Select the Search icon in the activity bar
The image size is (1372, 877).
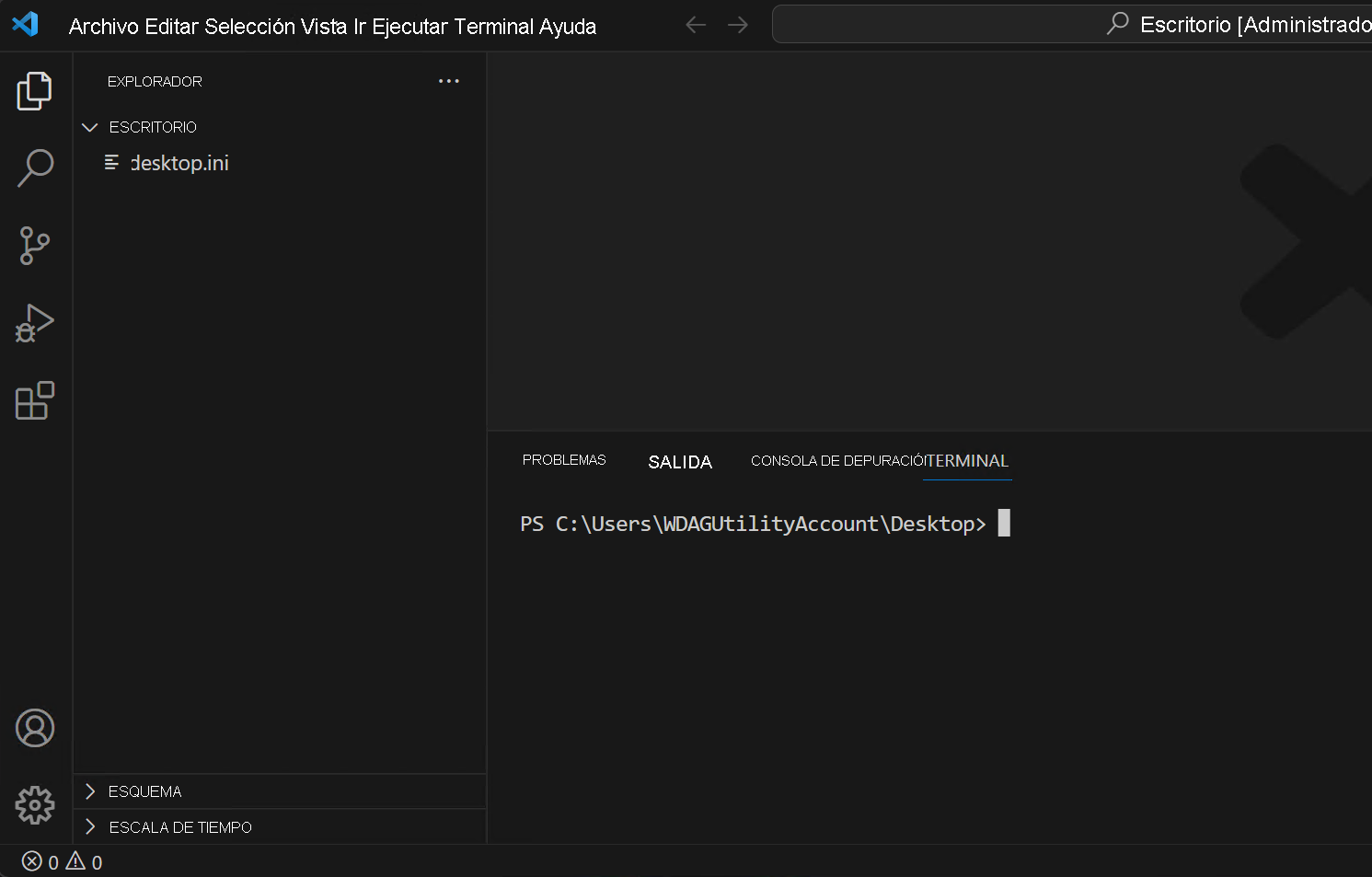[x=34, y=168]
